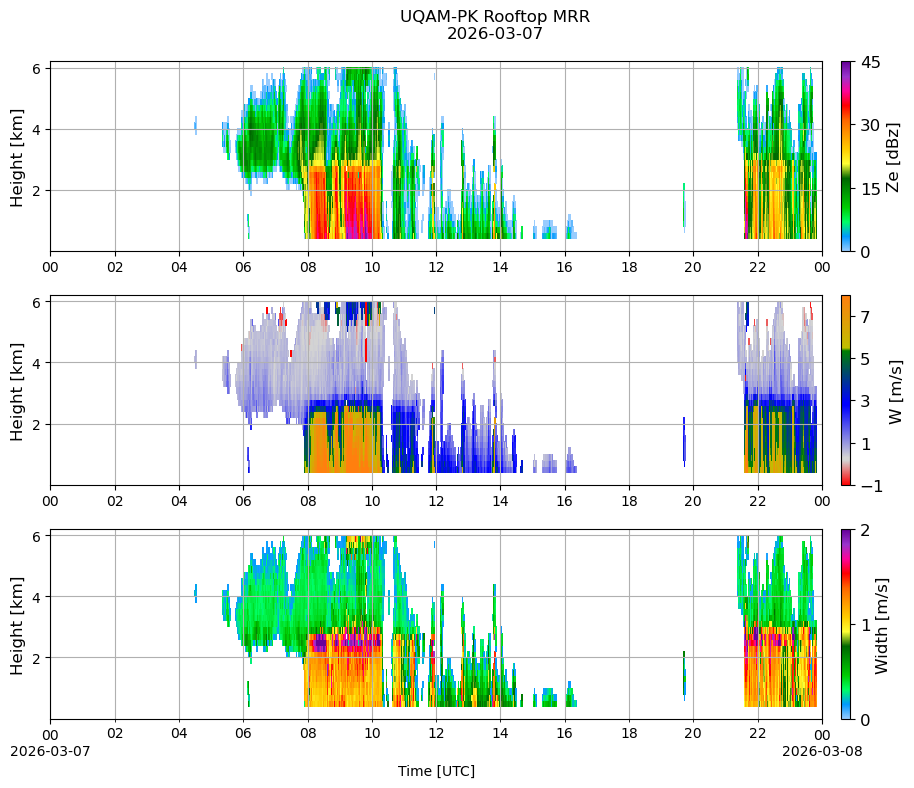Click the Height [km] label of bottom panel

click(16, 626)
